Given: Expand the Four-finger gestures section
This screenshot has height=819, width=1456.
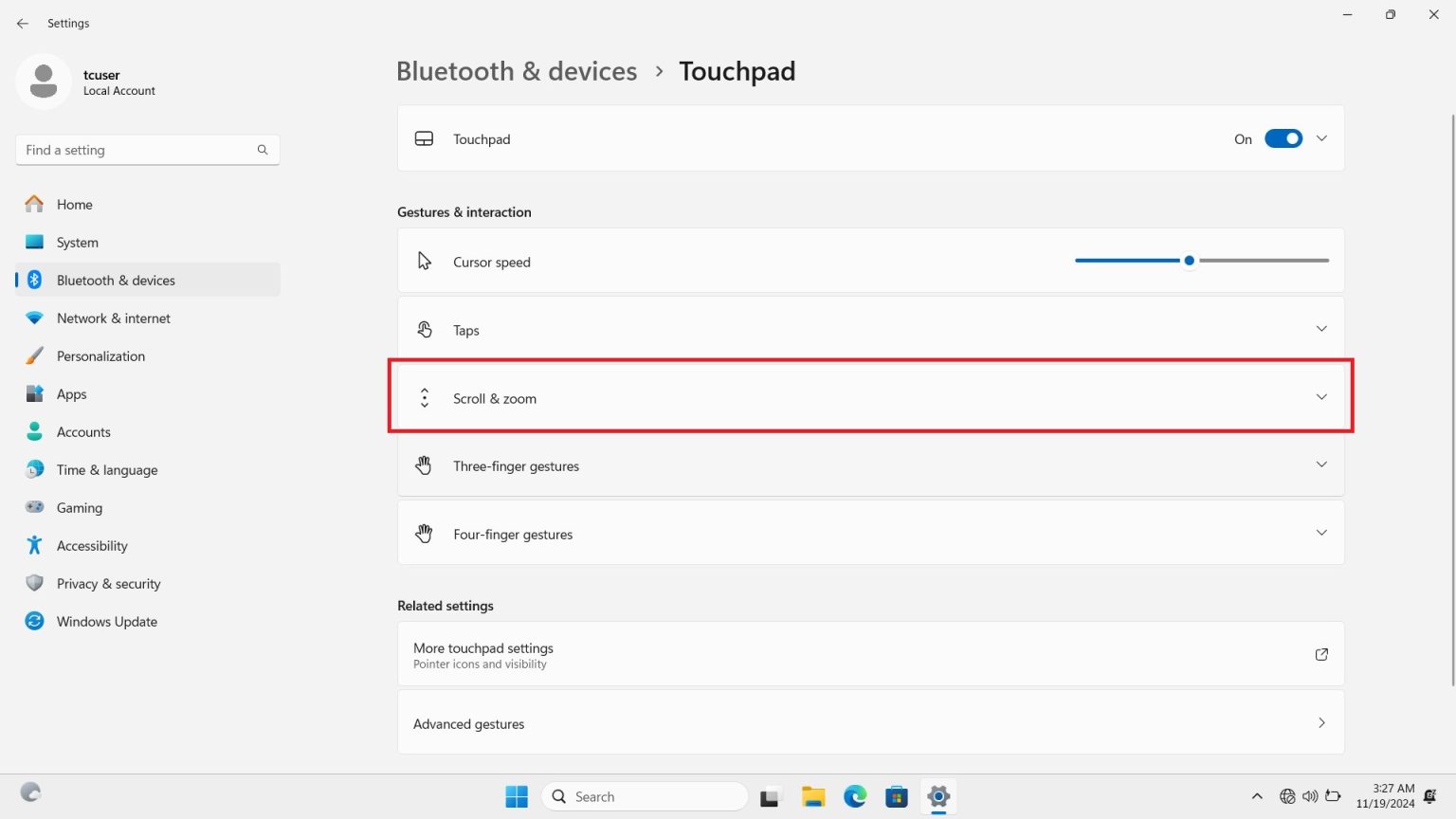Looking at the screenshot, I should (x=870, y=533).
